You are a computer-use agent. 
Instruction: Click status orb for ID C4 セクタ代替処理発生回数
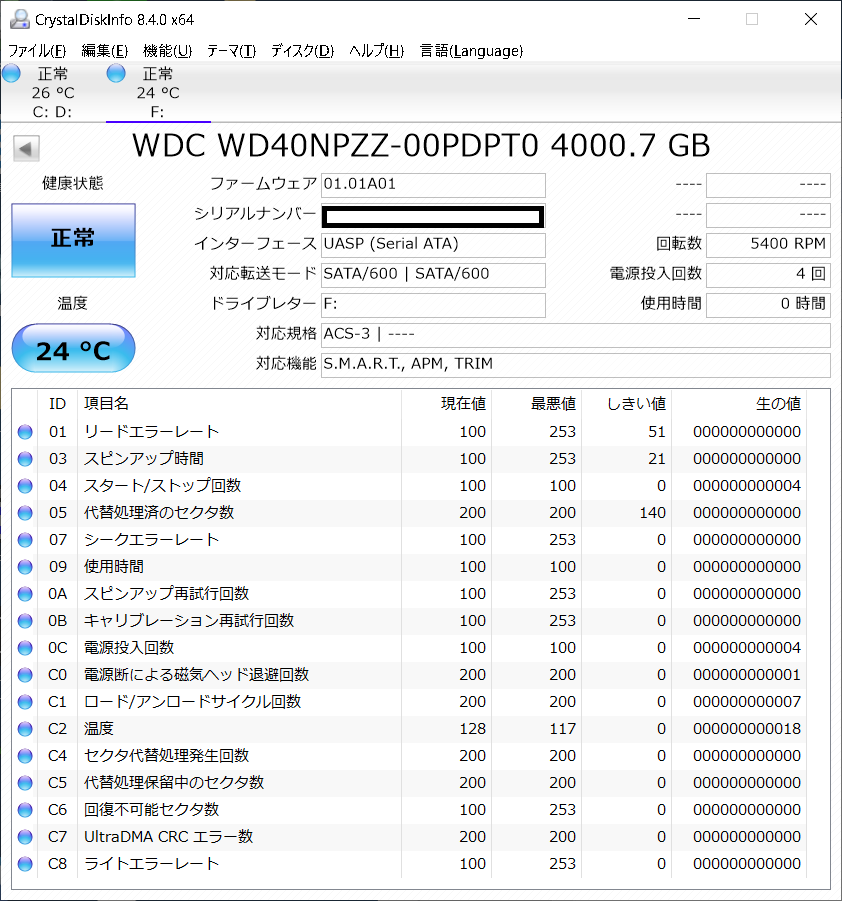tap(25, 756)
